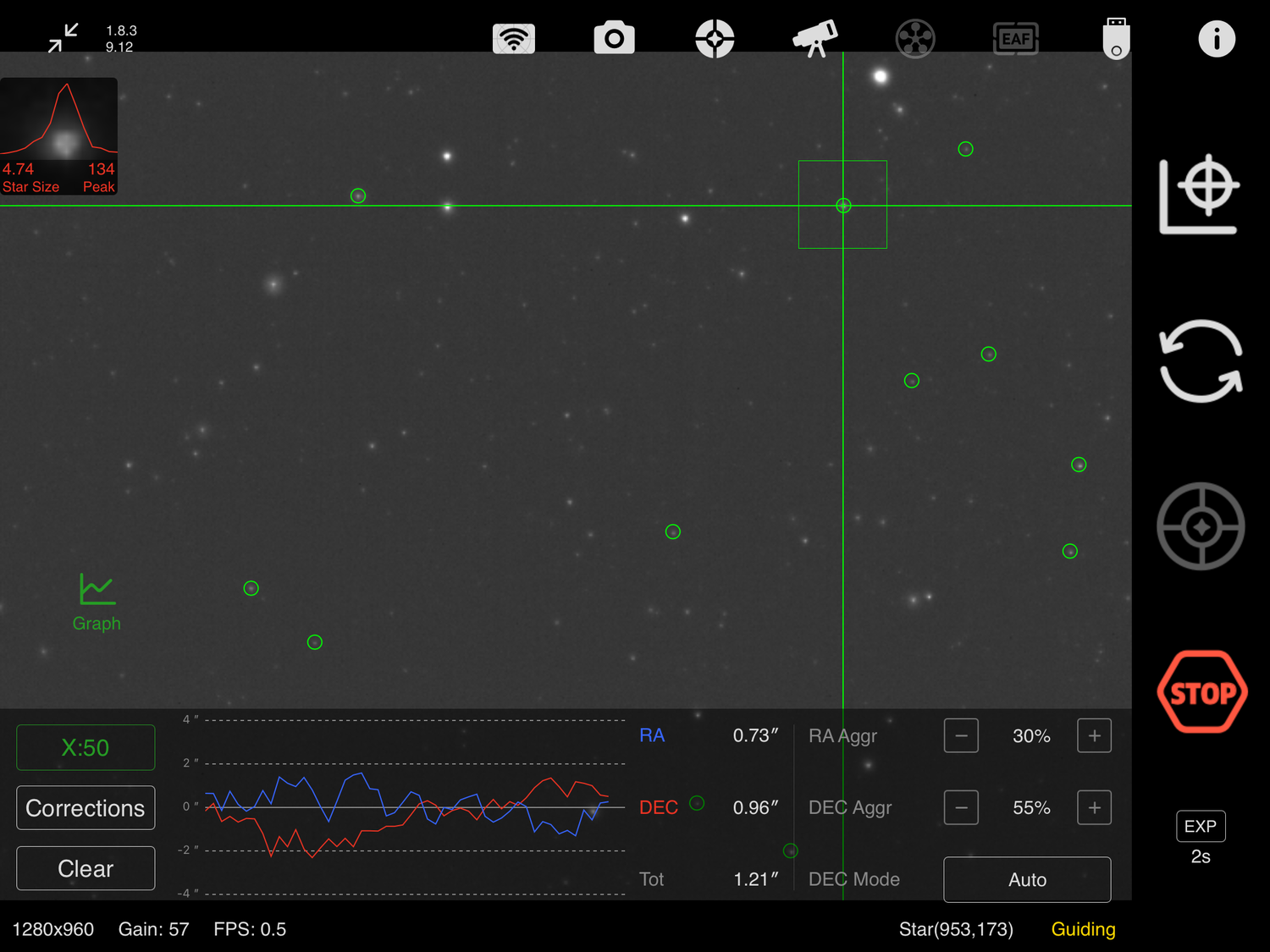Tap the DEC label
The height and width of the screenshot is (952, 1270).
tap(659, 807)
